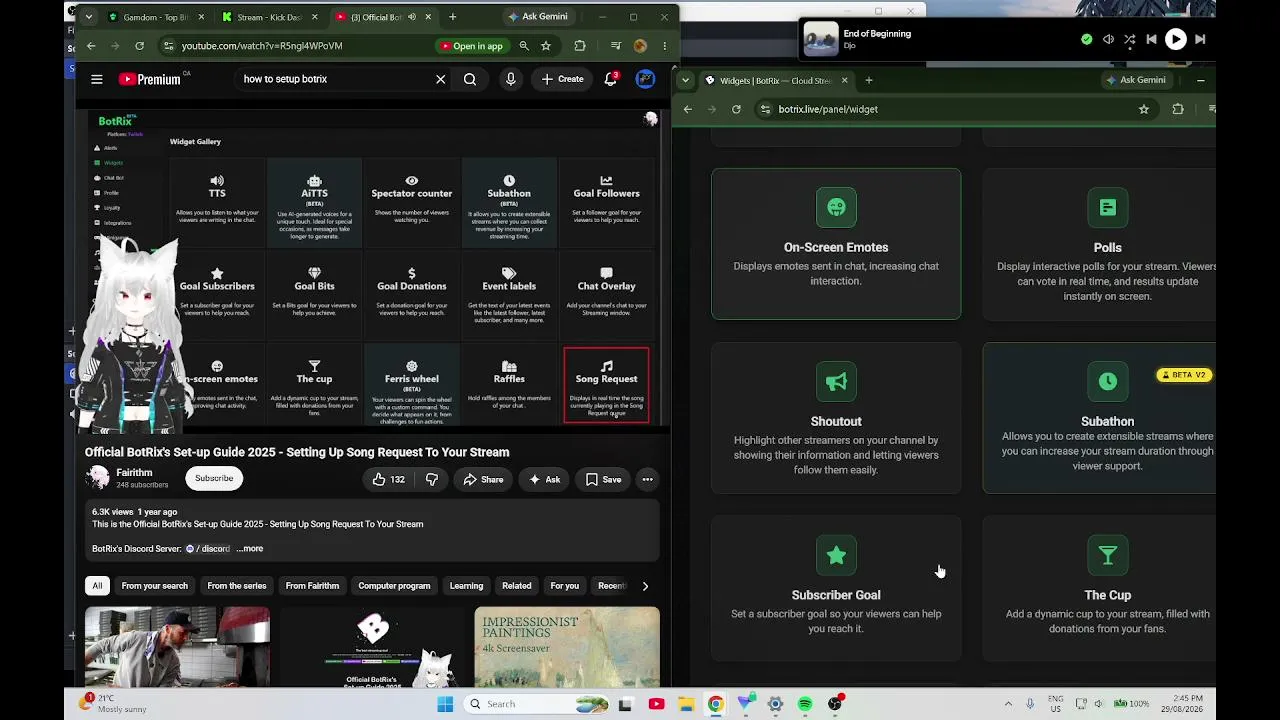This screenshot has width=1280, height=720.
Task: Select the 'Computer program' chip
Action: click(x=394, y=586)
